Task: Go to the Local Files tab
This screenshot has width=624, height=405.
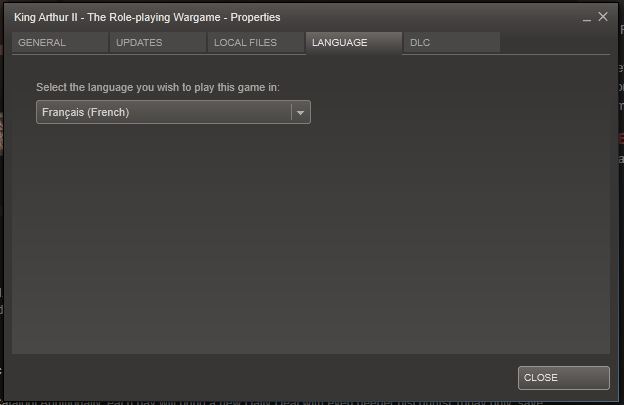Action: tap(256, 43)
